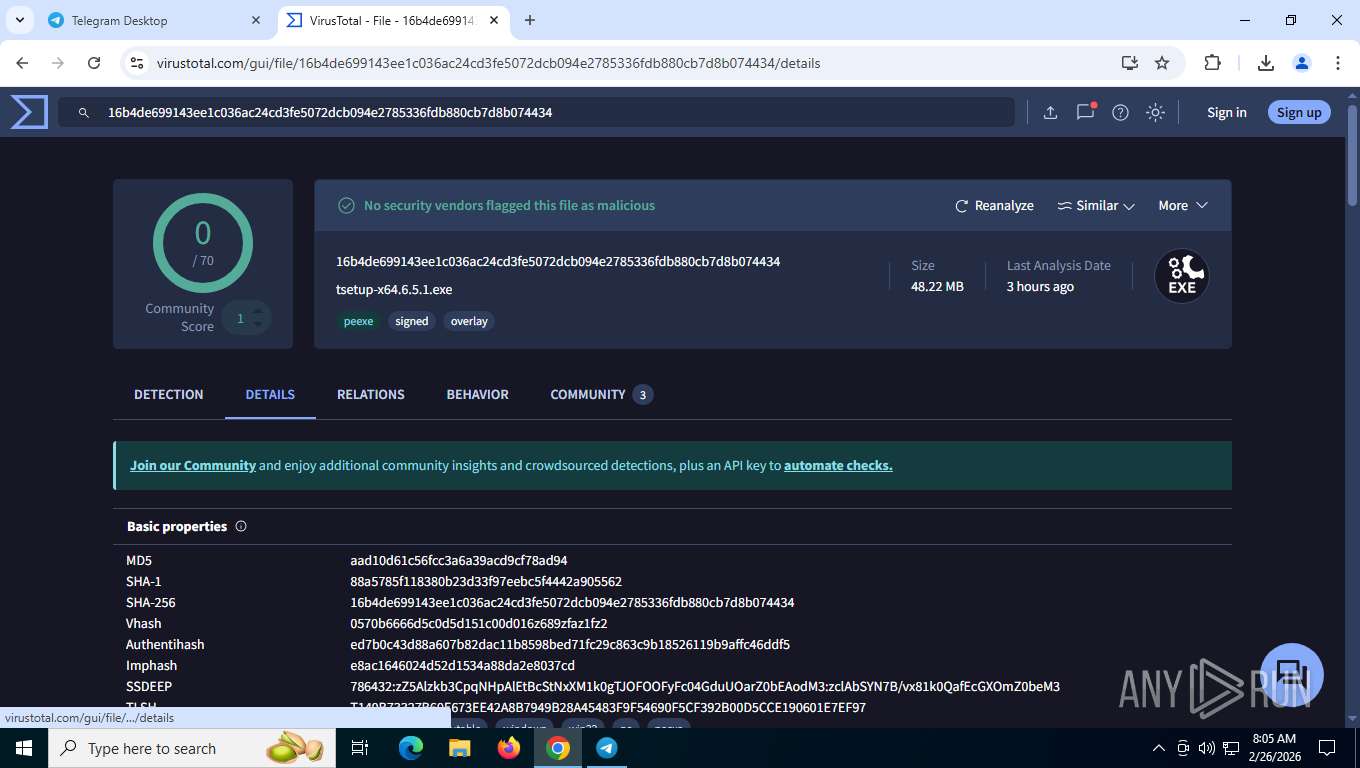Click the signed tag
This screenshot has height=768, width=1360.
click(412, 321)
